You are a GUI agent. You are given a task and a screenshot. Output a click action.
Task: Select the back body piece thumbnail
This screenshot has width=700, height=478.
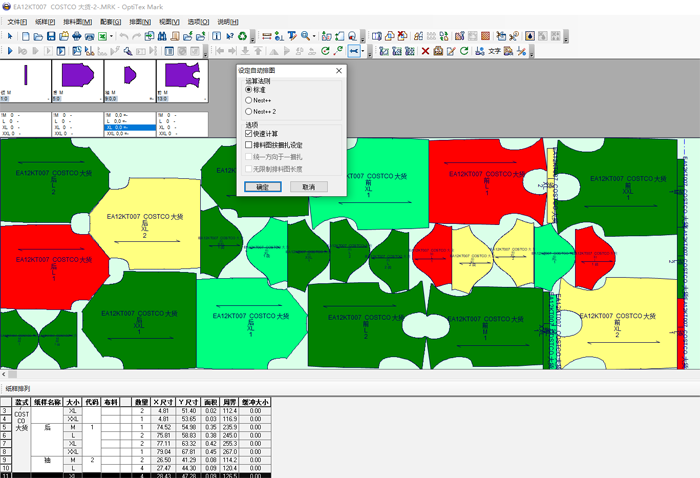click(78, 81)
